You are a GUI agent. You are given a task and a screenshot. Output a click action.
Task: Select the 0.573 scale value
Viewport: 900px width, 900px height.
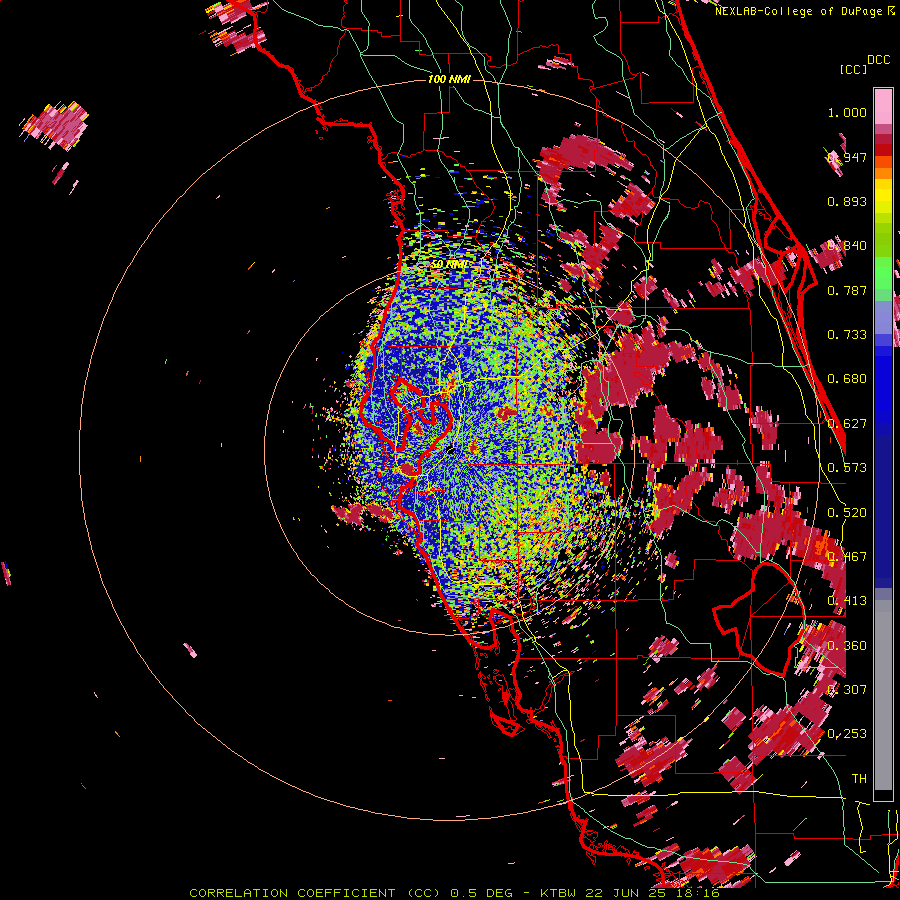[847, 468]
